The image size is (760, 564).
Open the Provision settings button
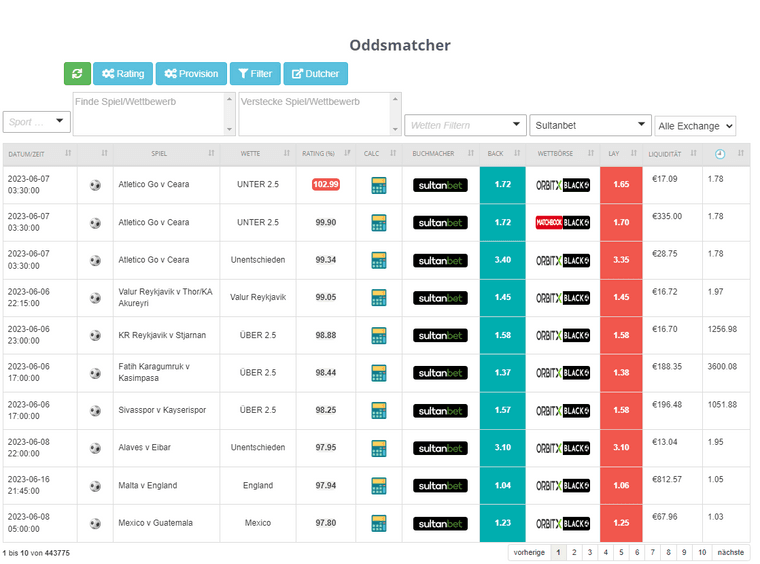point(191,73)
